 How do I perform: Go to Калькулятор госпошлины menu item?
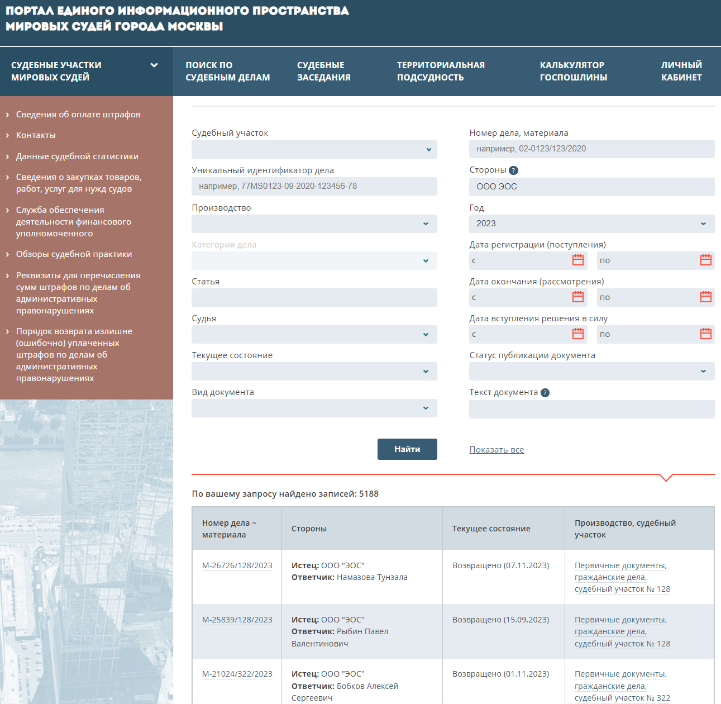(572, 71)
